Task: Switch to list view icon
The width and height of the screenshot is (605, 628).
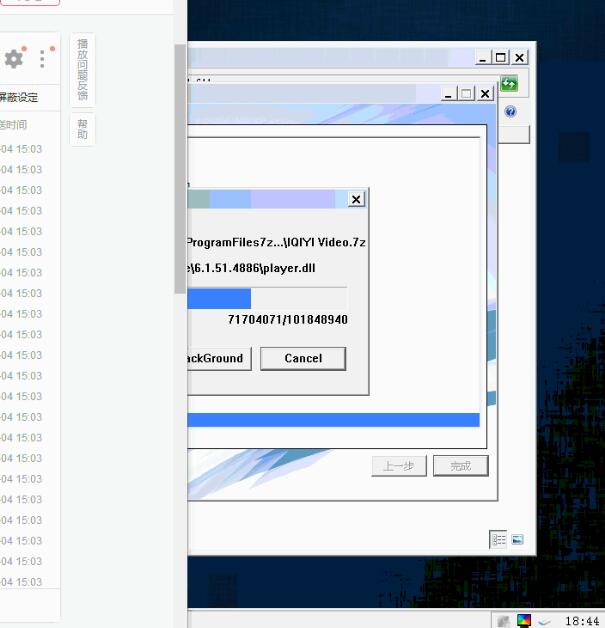Action: (498, 539)
